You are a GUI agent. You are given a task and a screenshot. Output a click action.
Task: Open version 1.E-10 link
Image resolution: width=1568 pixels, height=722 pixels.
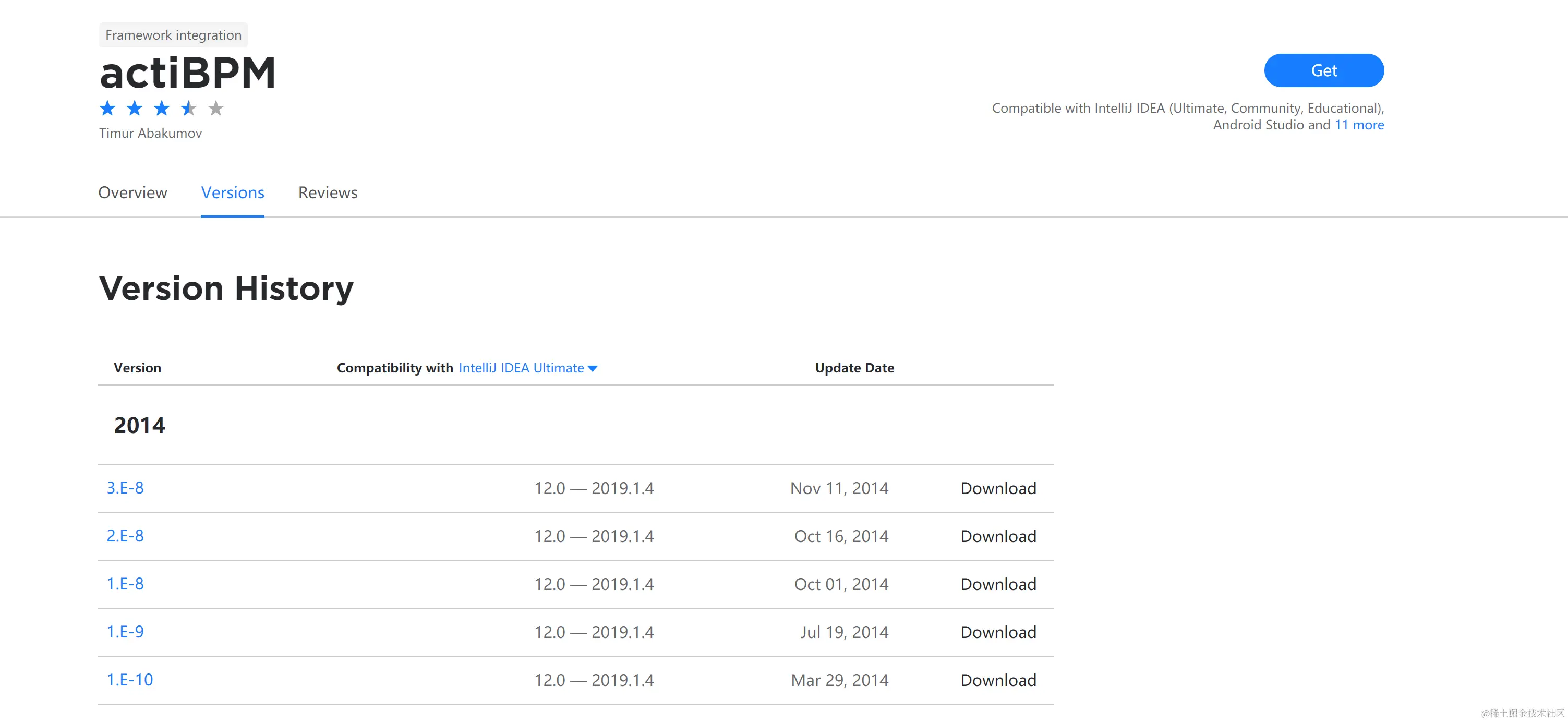(130, 679)
